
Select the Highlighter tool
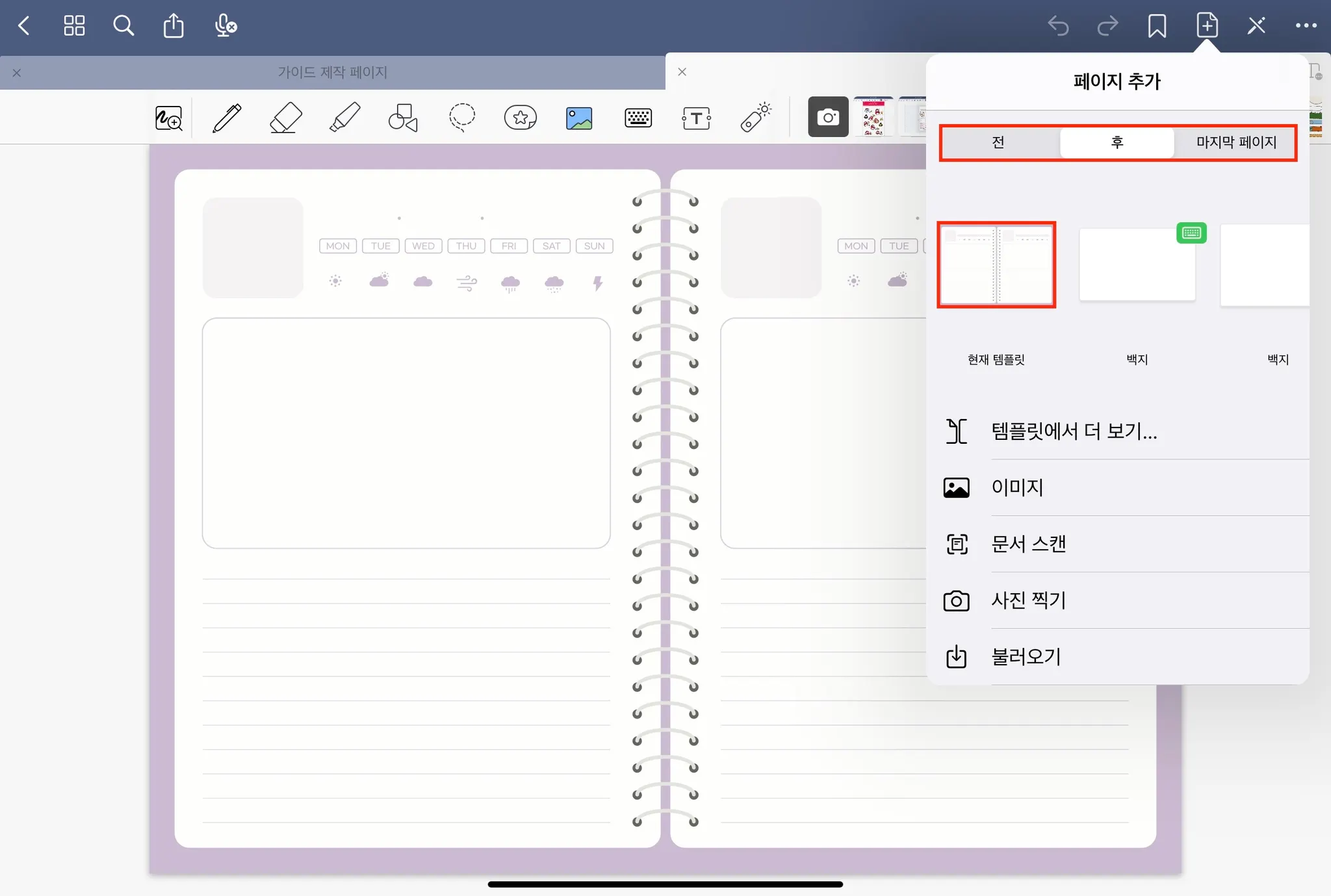(344, 118)
